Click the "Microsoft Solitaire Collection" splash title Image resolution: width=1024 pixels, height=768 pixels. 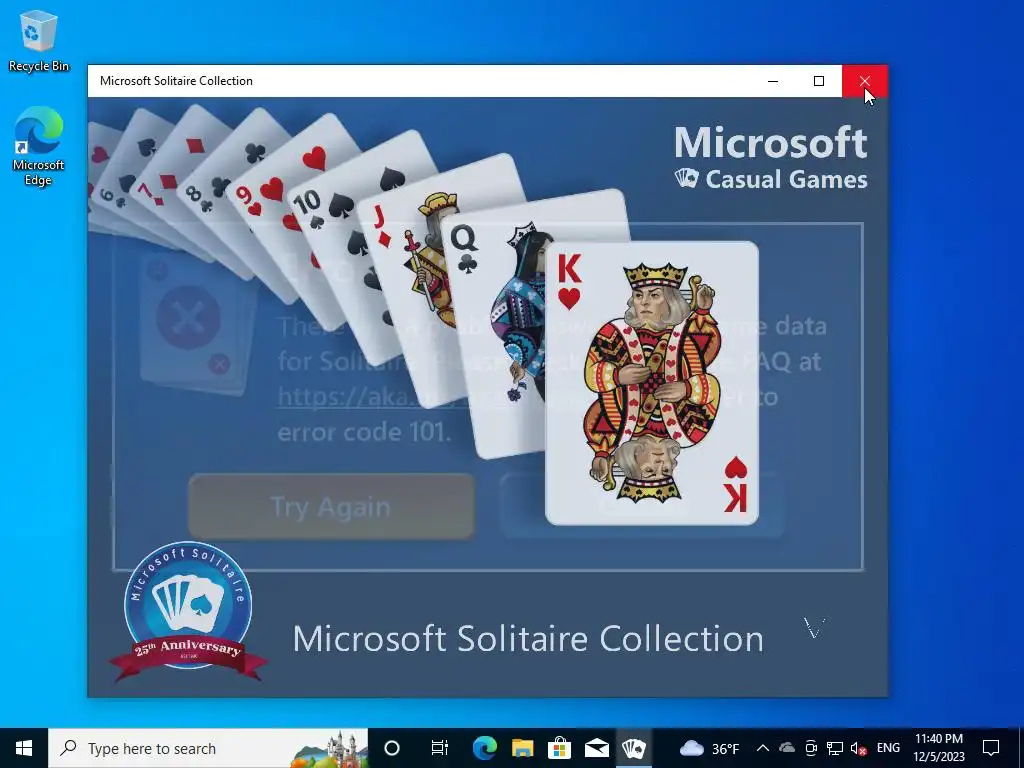tap(528, 638)
